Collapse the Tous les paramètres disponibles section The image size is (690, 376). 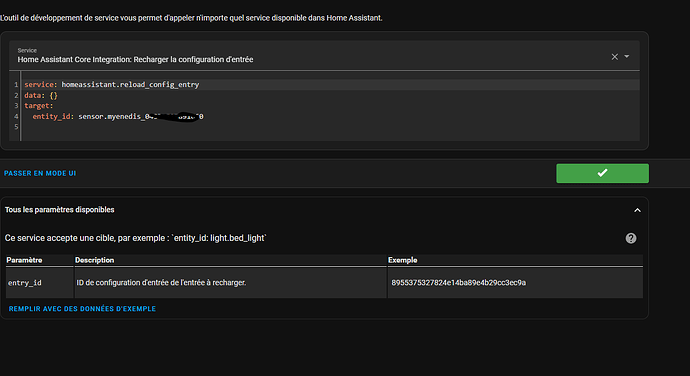[x=637, y=210]
